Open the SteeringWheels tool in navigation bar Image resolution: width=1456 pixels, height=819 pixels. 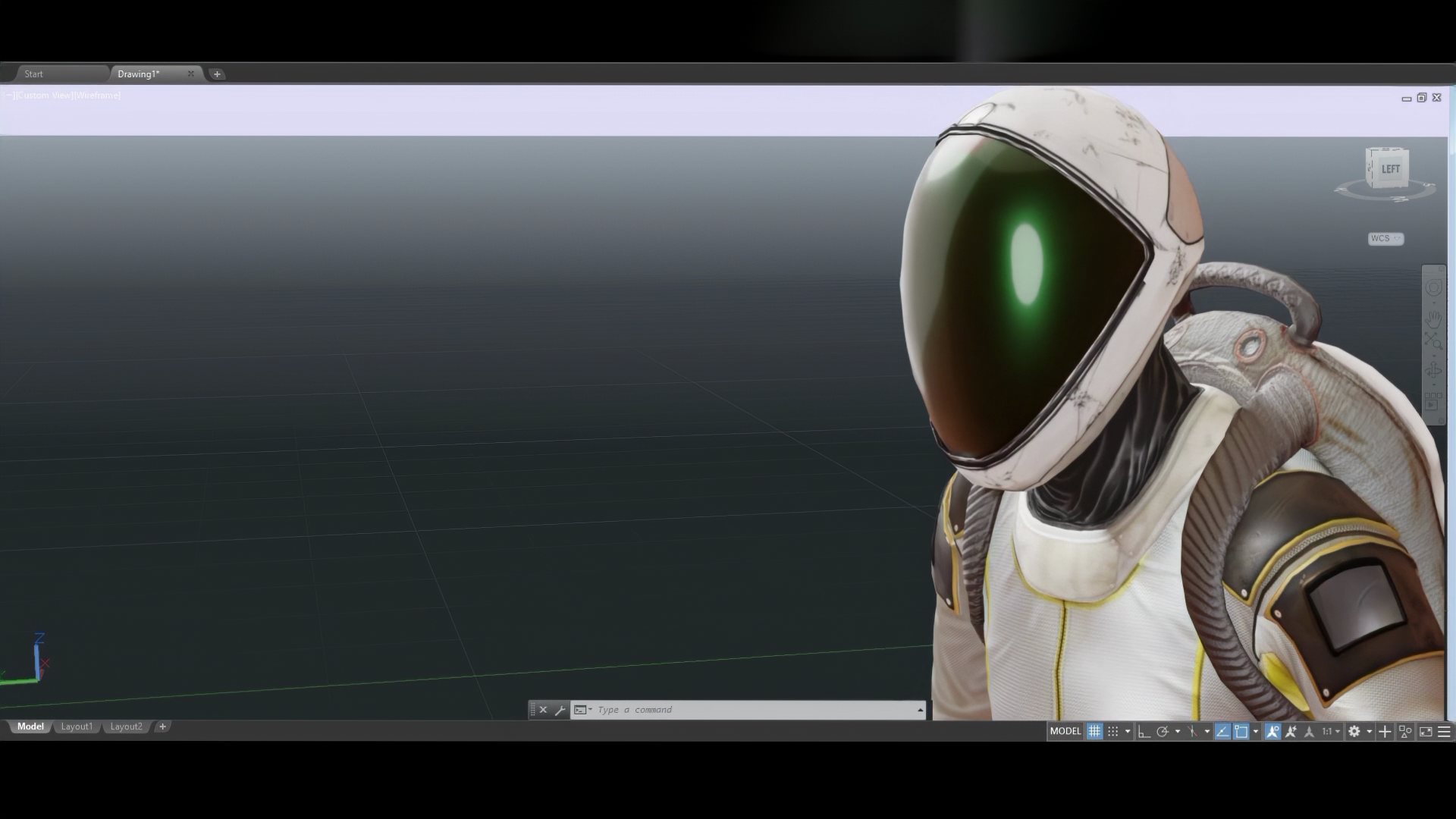1433,287
